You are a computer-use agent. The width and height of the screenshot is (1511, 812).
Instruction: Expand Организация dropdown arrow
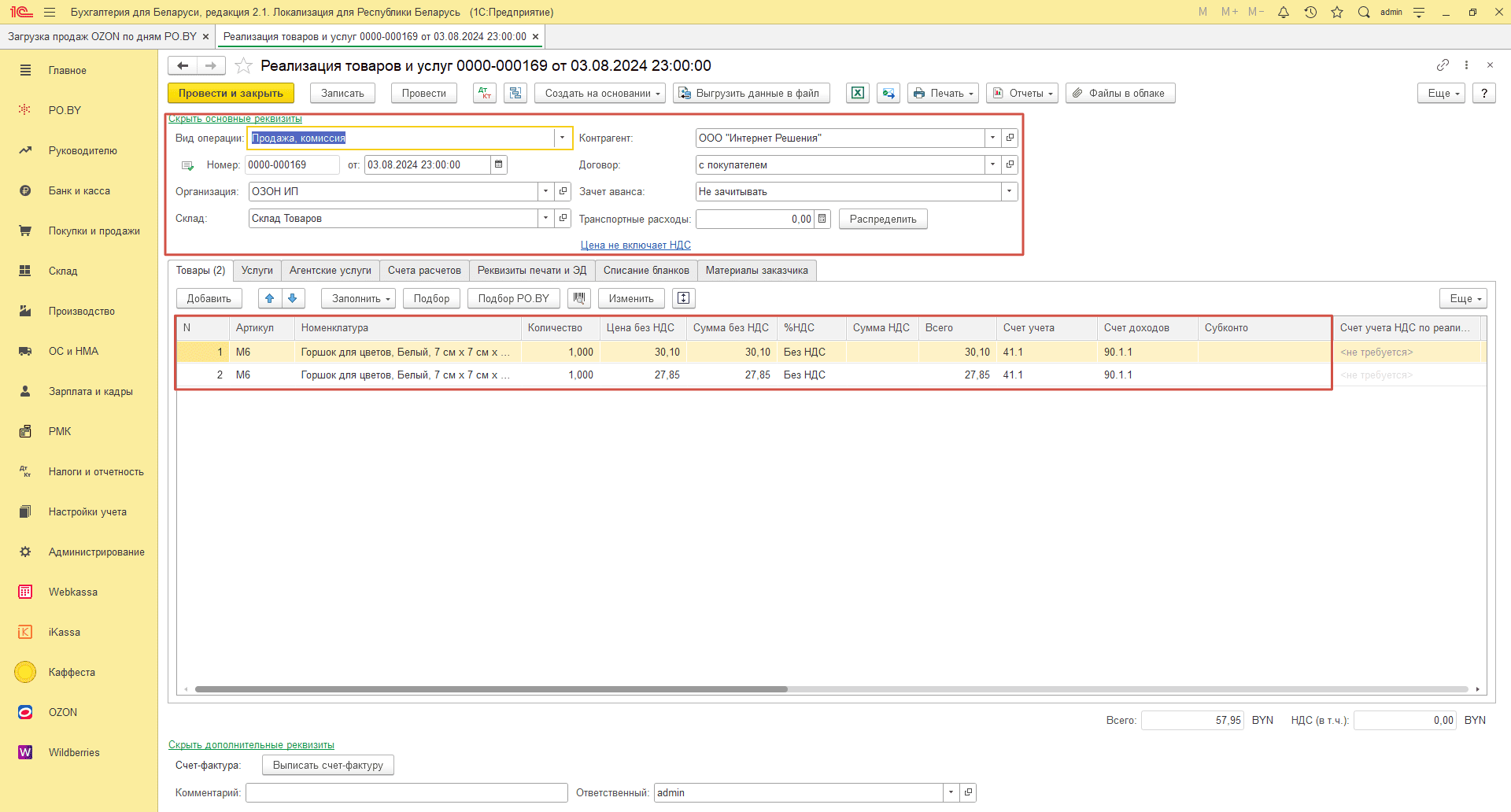pyautogui.click(x=545, y=191)
